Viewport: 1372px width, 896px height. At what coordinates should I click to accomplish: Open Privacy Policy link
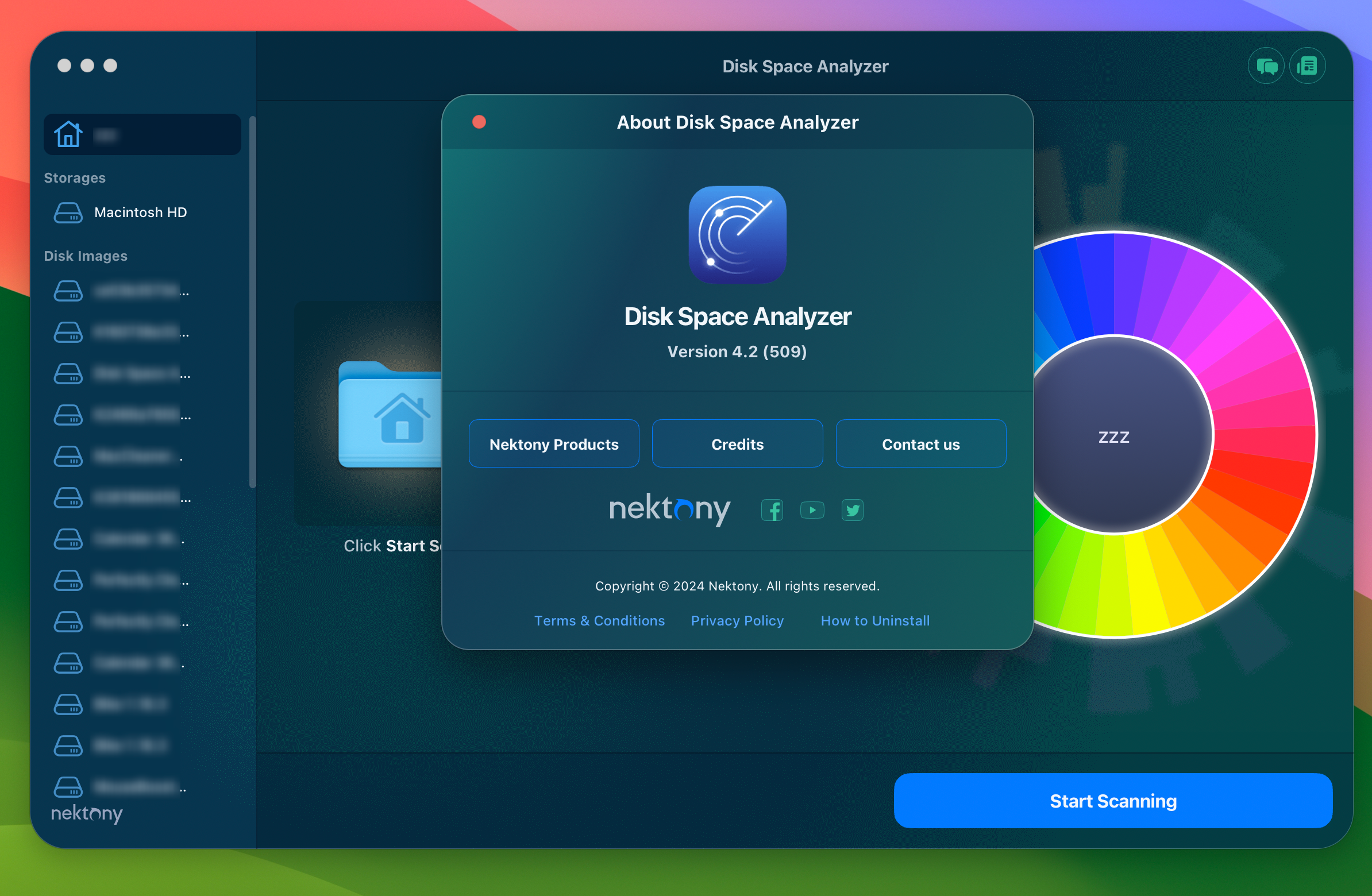coord(737,620)
